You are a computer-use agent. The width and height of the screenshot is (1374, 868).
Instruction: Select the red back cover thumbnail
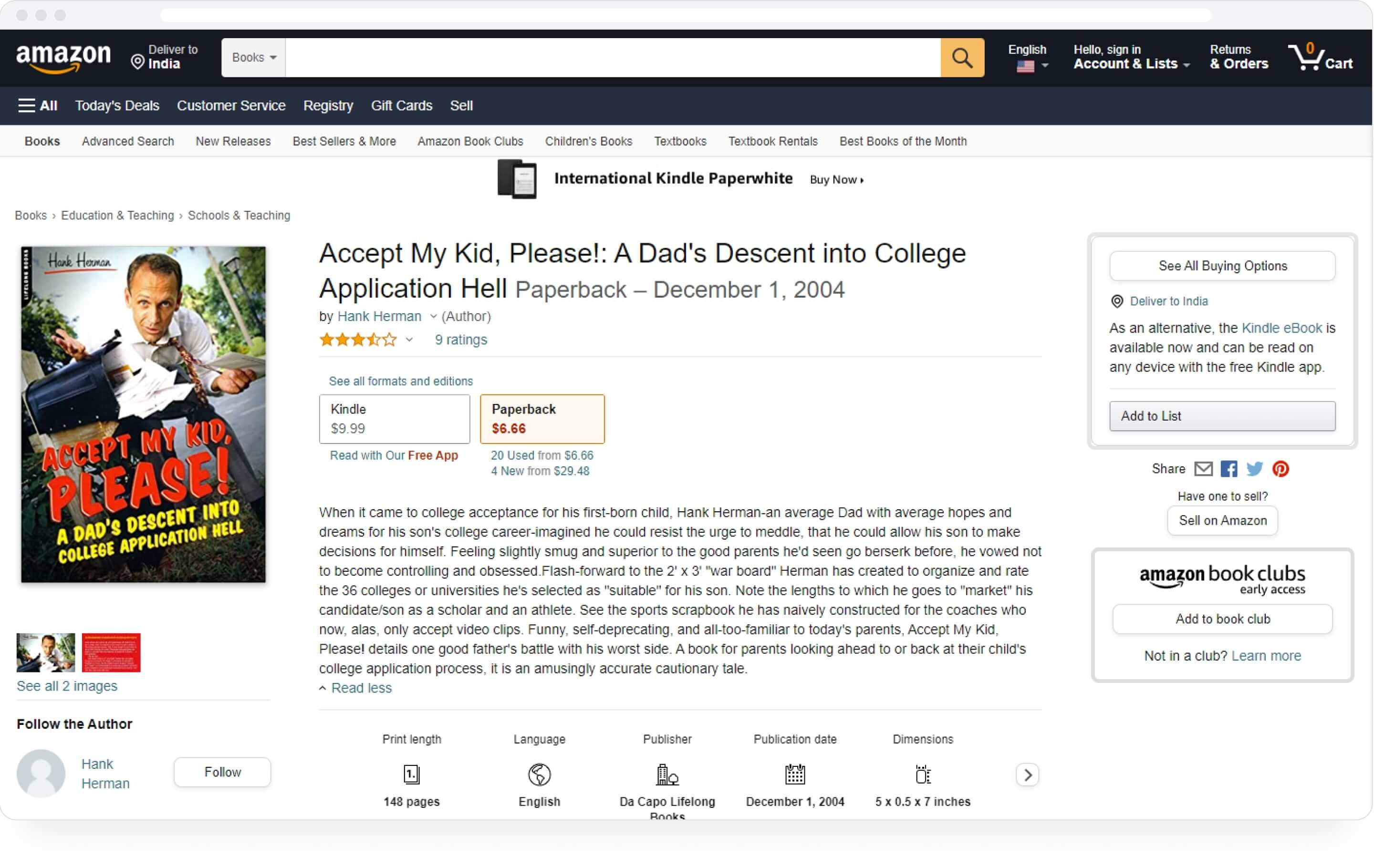tap(111, 652)
